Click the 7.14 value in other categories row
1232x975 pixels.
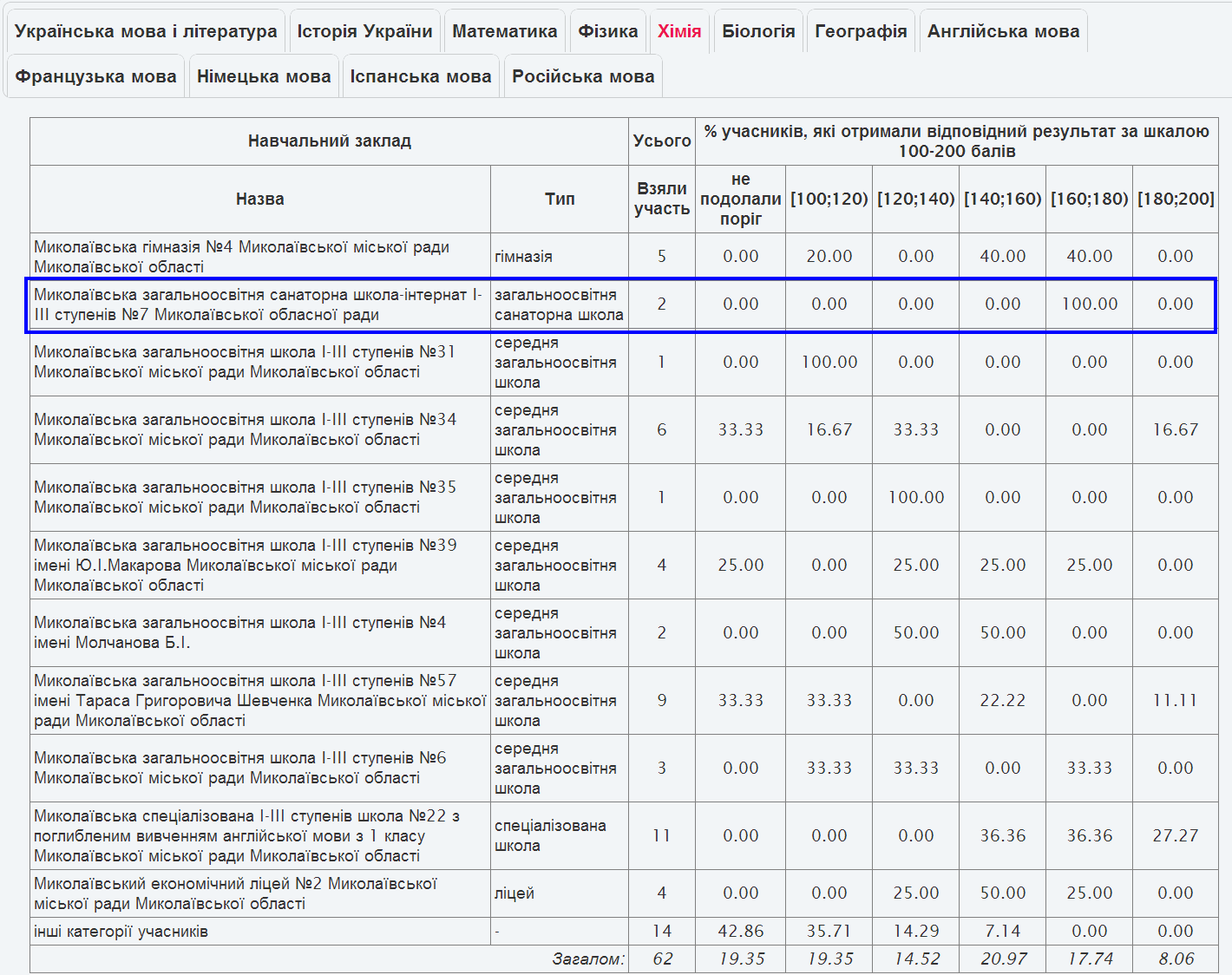[1003, 932]
